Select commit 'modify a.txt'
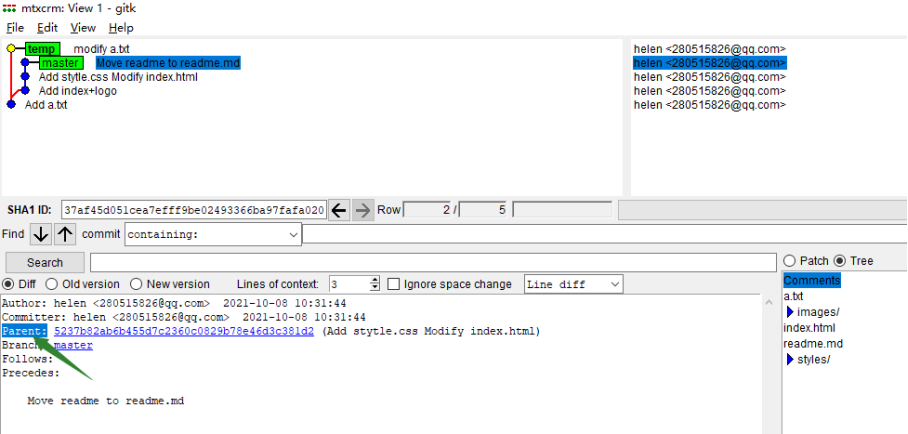Image resolution: width=908 pixels, height=434 pixels. pos(101,49)
